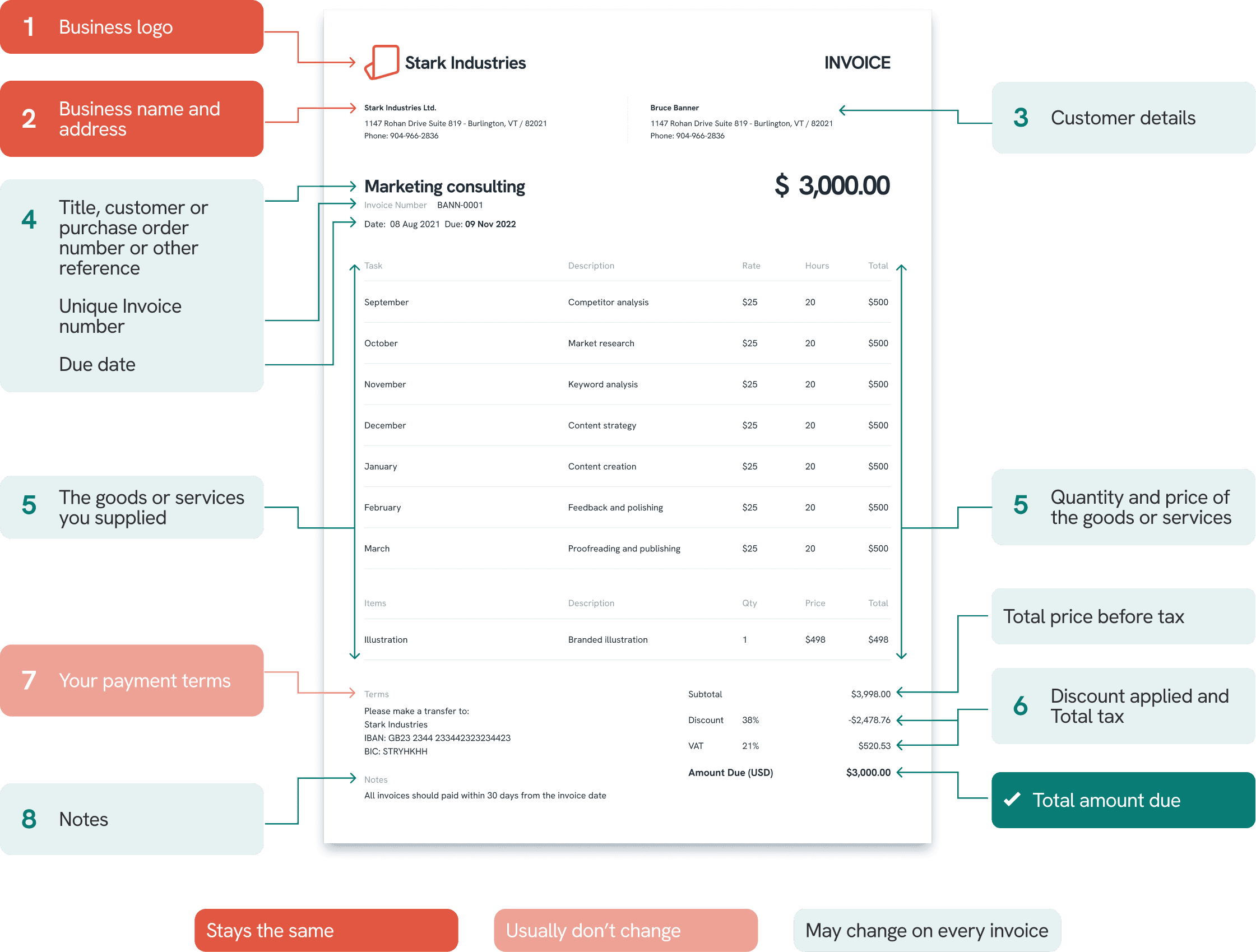This screenshot has height=952, width=1256.
Task: Click the Total amount due box
Action: tap(1123, 800)
